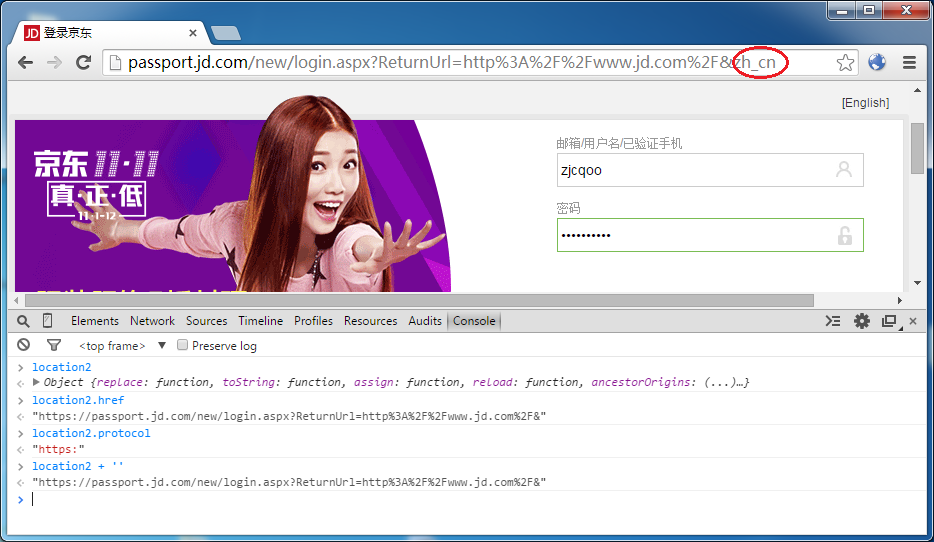This screenshot has height=542, width=934.
Task: Open the console filter funnel
Action: [x=54, y=345]
